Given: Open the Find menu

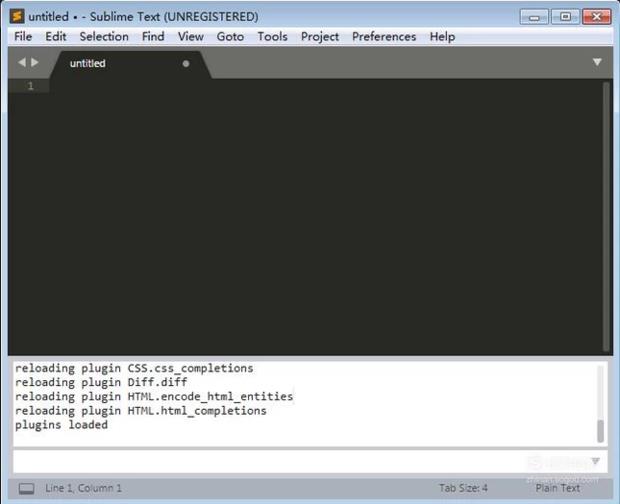Looking at the screenshot, I should (153, 36).
